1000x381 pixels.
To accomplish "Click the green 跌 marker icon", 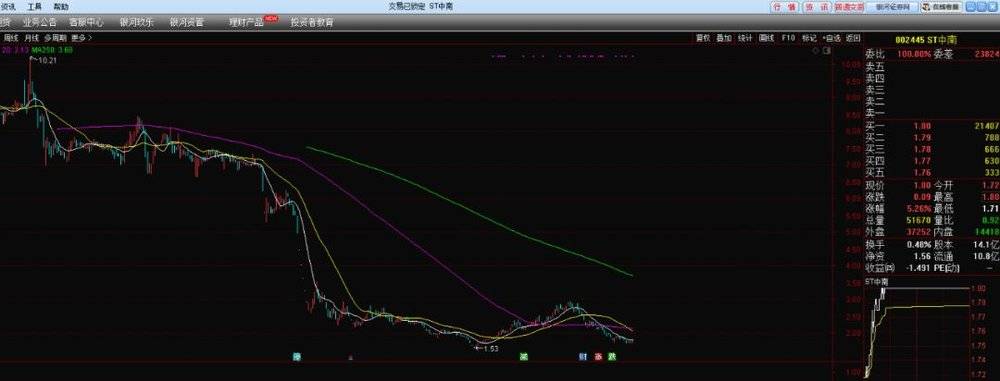I will click(612, 356).
